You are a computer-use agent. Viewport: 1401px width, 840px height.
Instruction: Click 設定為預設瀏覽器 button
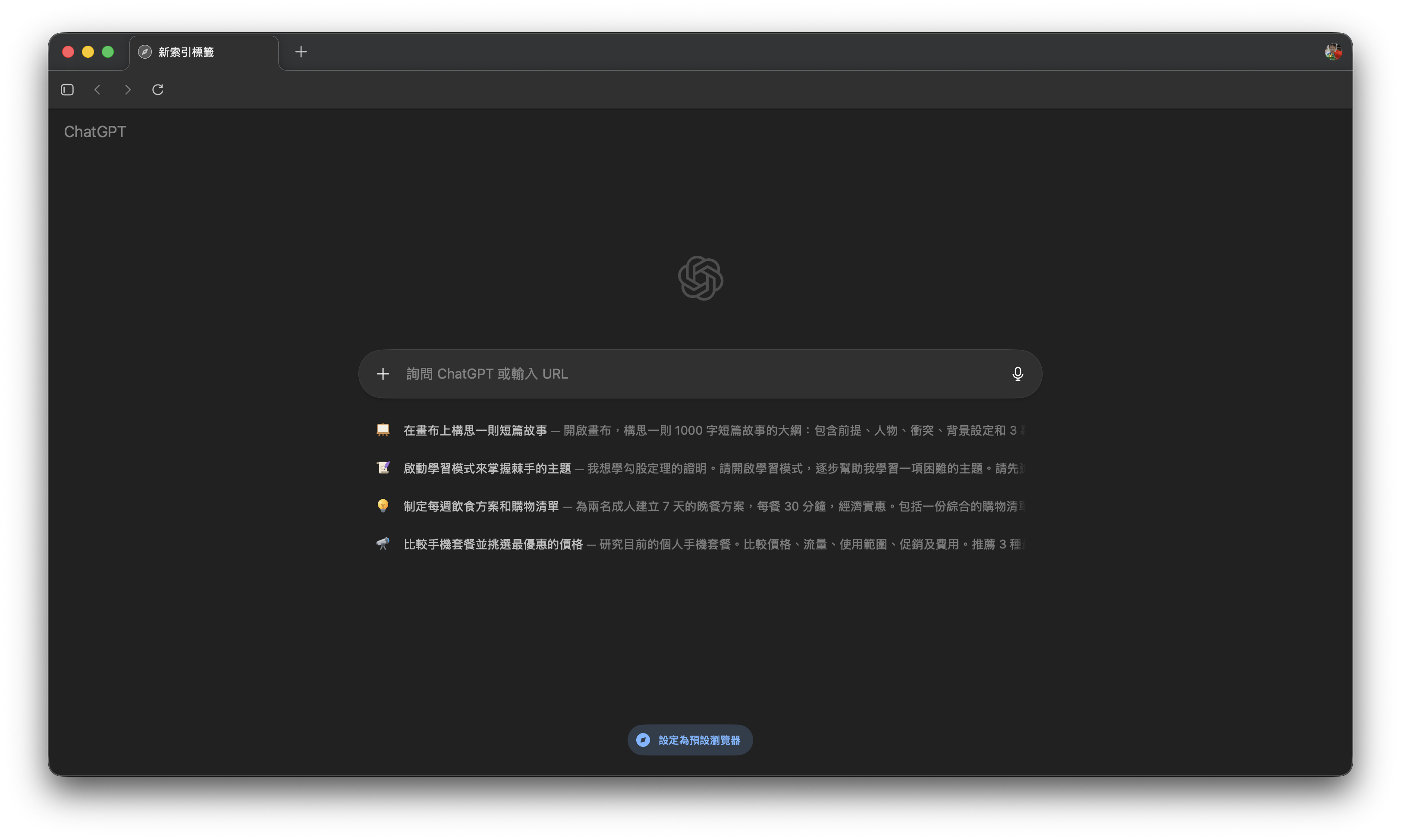(x=690, y=740)
